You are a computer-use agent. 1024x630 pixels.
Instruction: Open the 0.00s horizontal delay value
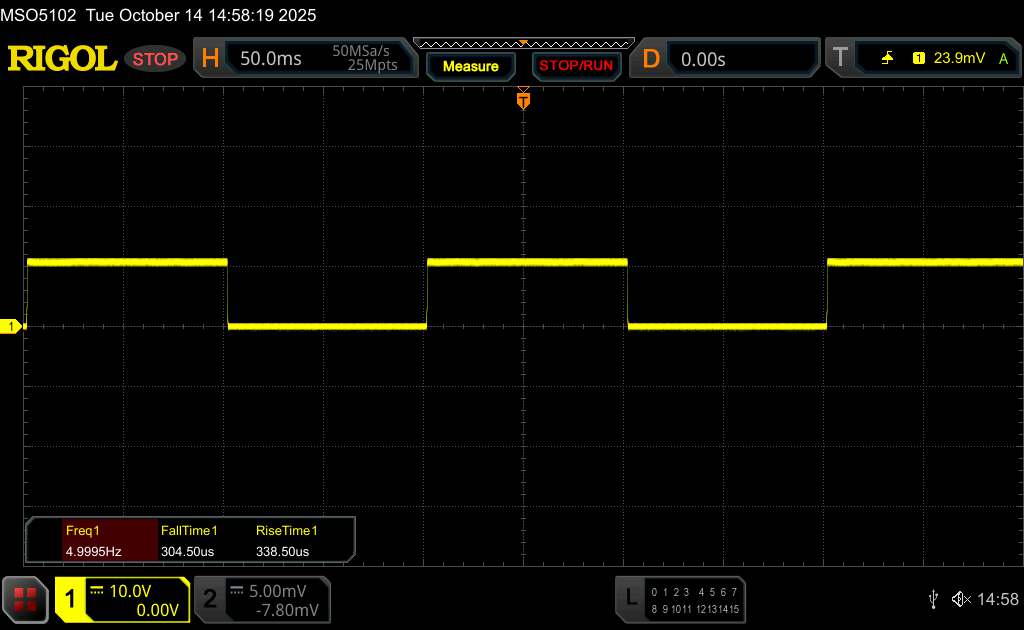(703, 59)
